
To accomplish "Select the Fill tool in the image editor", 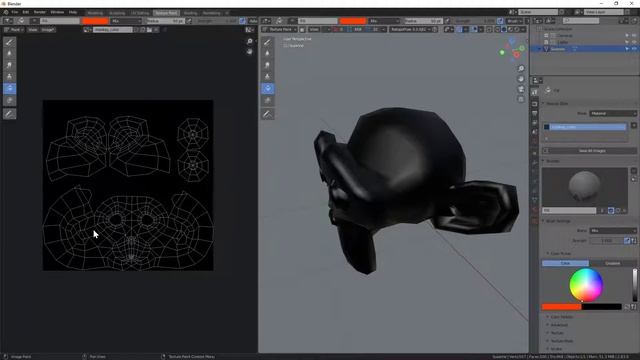I will coord(9,89).
